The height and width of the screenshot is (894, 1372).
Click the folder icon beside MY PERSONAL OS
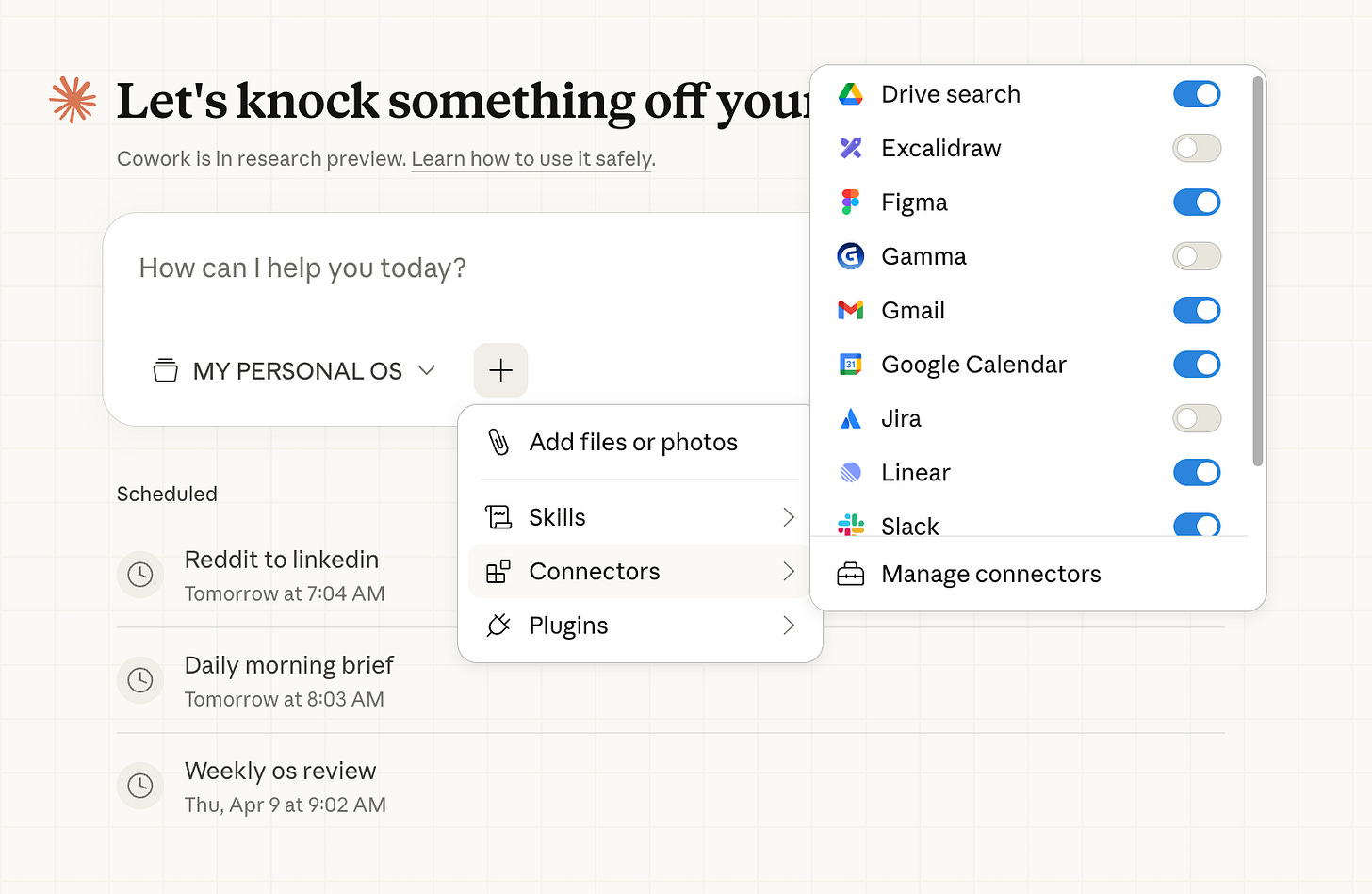[x=165, y=370]
